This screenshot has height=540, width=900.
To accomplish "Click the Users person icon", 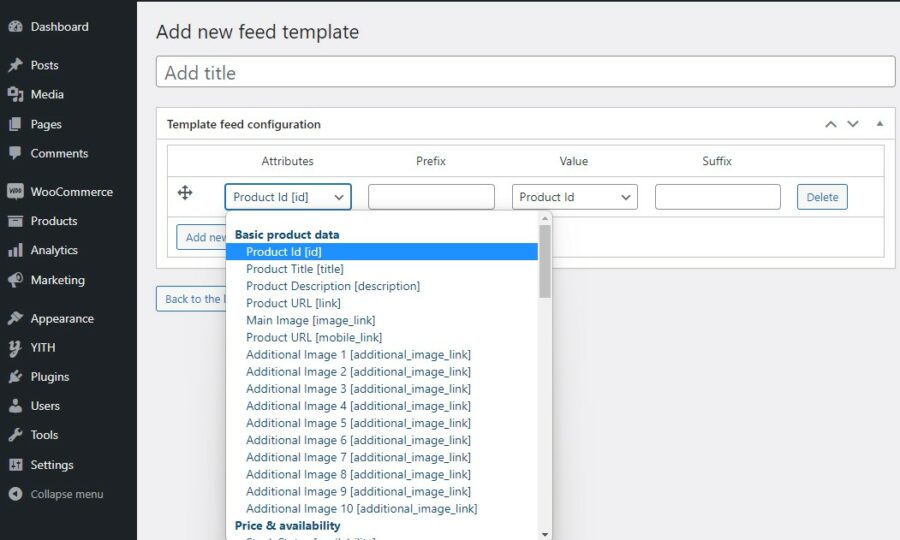I will pos(15,406).
